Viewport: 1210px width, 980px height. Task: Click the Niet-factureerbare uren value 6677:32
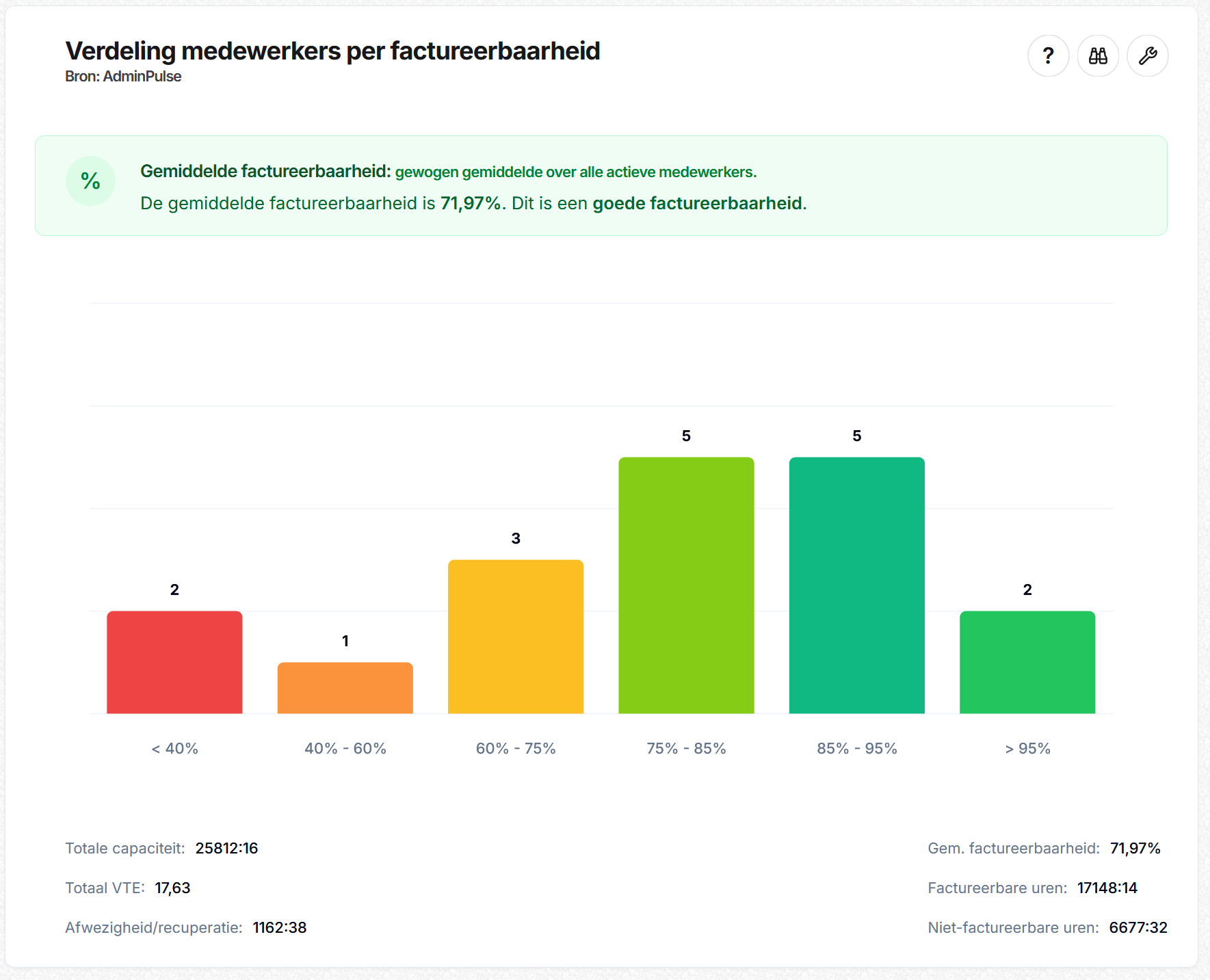point(1137,928)
